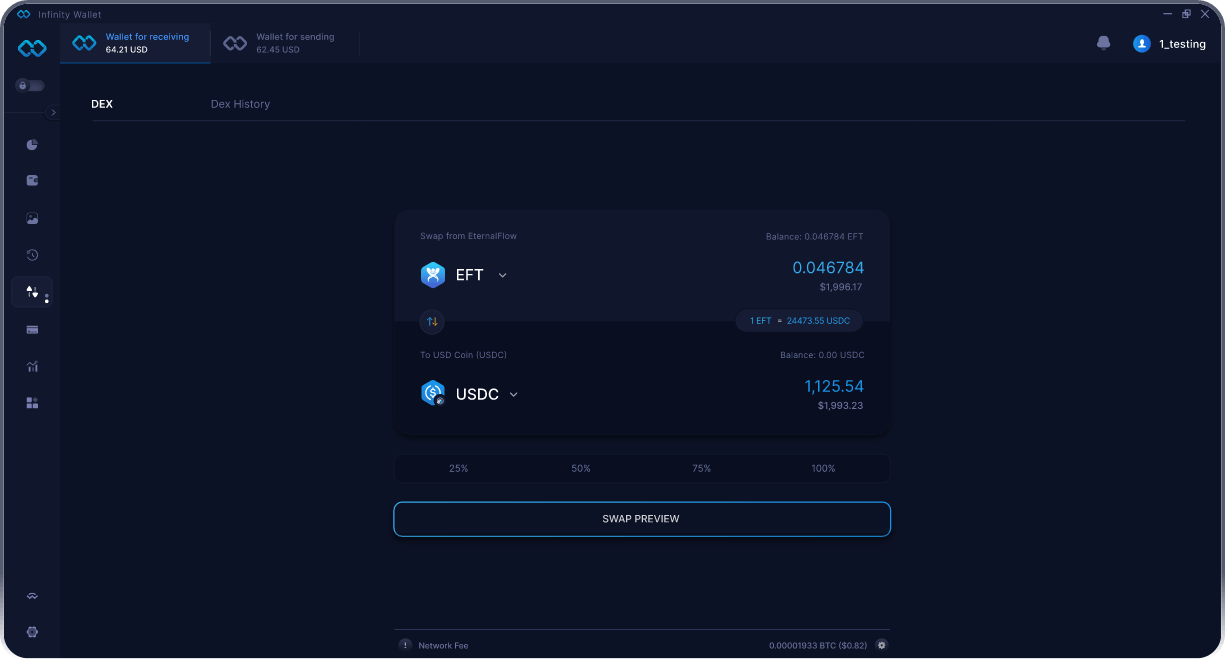
Task: Click the $1,993.23 value text
Action: [841, 405]
